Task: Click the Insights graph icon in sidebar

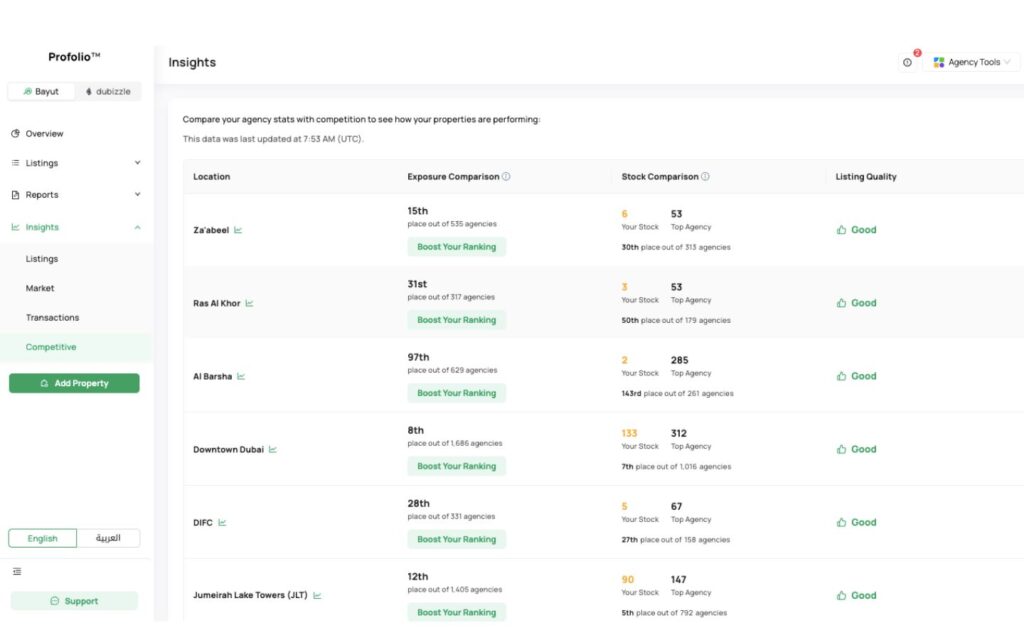Action: coord(15,227)
